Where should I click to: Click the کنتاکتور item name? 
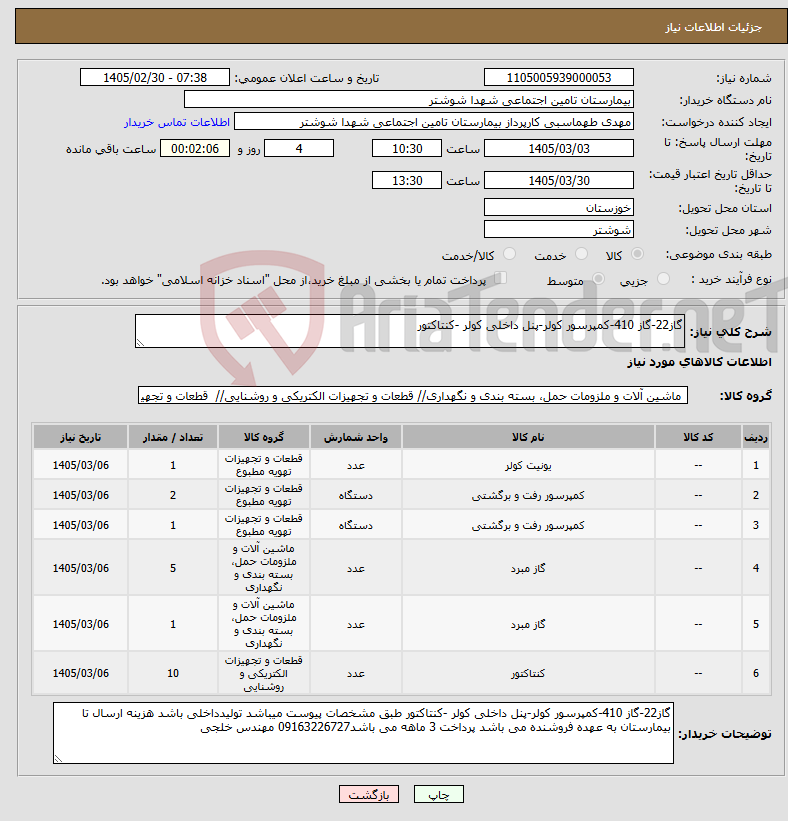coord(528,673)
